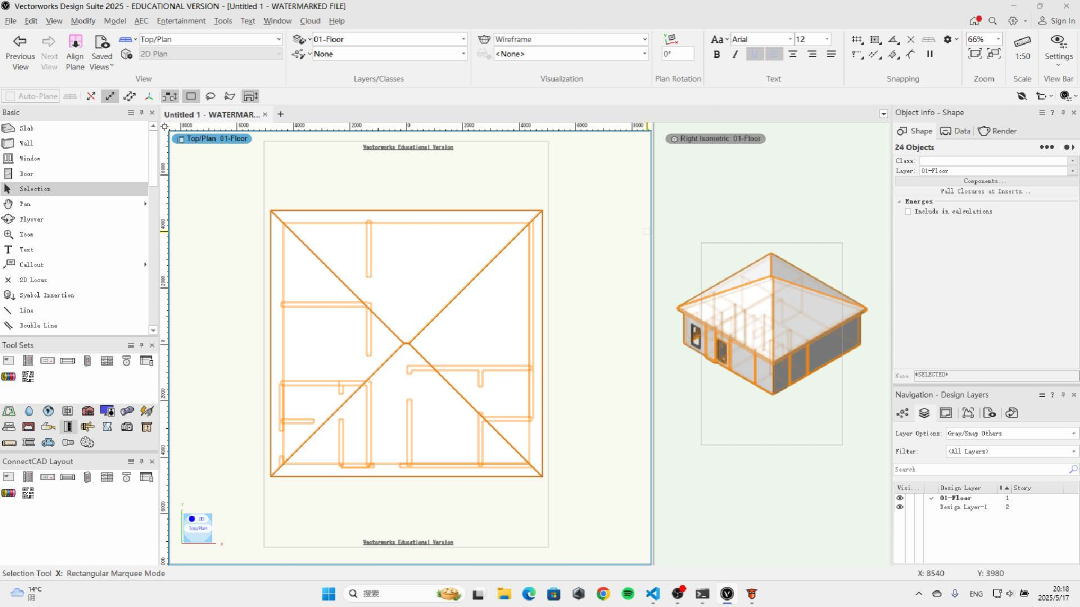The width and height of the screenshot is (1080, 607).
Task: Go to Previous View
Action: coord(20,42)
